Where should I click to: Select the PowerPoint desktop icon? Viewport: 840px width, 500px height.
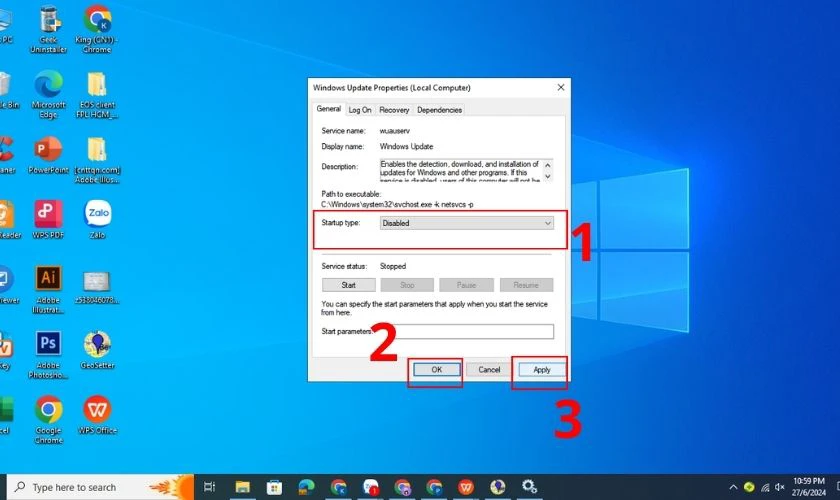[48, 155]
